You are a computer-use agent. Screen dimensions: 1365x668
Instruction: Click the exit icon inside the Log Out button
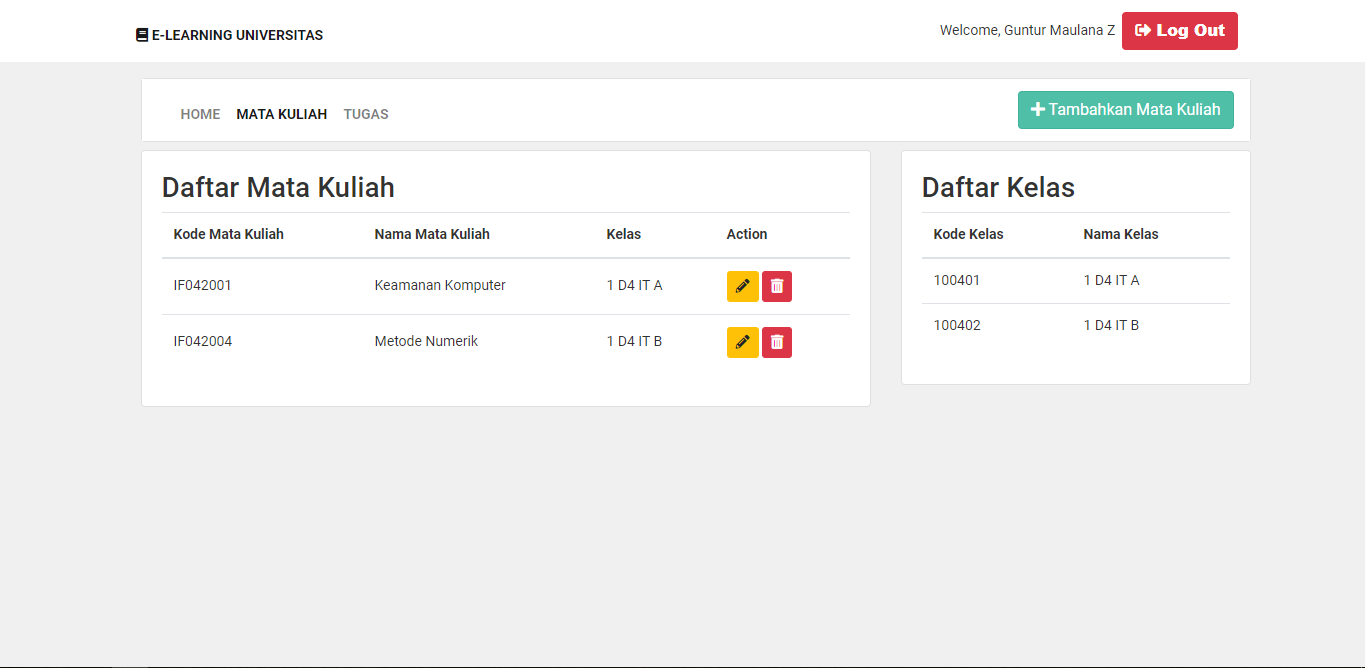(1141, 30)
